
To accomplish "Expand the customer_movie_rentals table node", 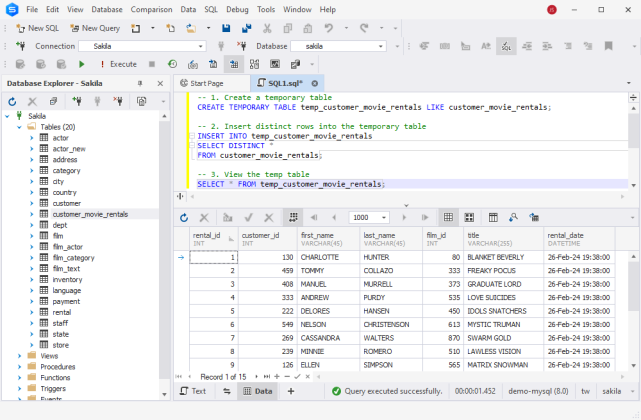I will (x=31, y=214).
